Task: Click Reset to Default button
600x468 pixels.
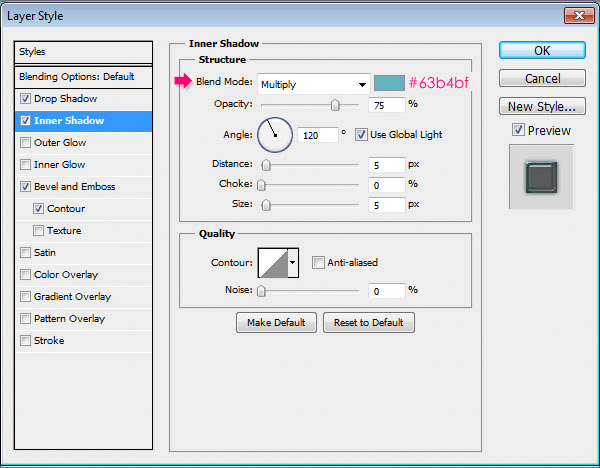Action: (x=369, y=323)
